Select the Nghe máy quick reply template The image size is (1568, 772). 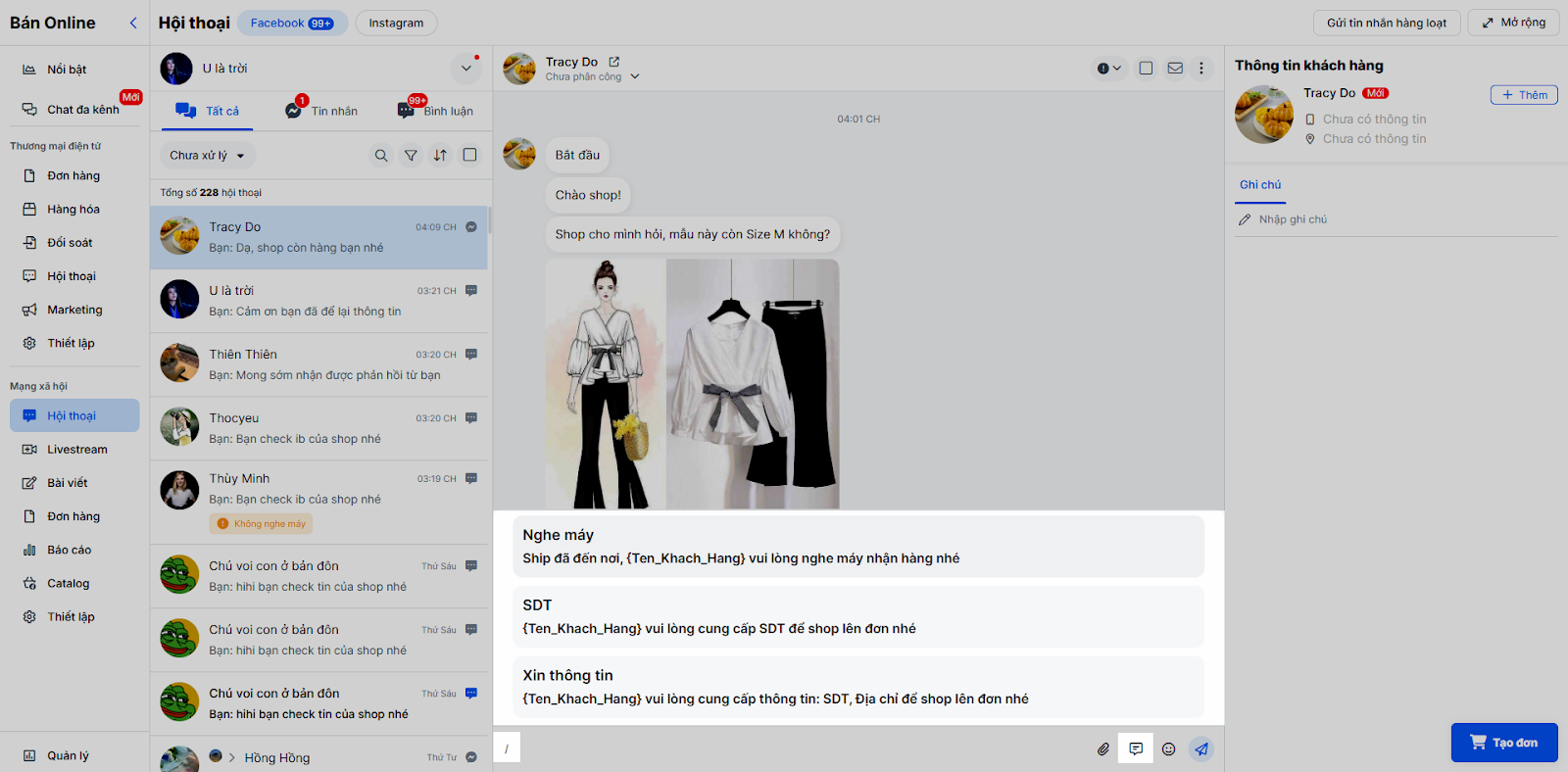(857, 547)
